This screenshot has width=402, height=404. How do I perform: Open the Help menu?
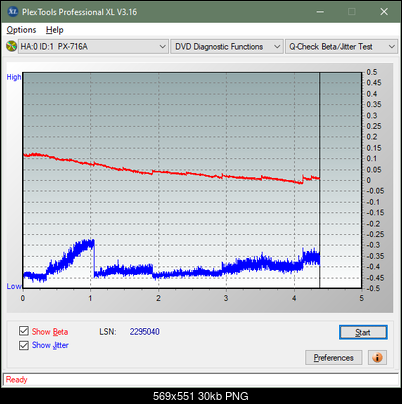click(54, 30)
